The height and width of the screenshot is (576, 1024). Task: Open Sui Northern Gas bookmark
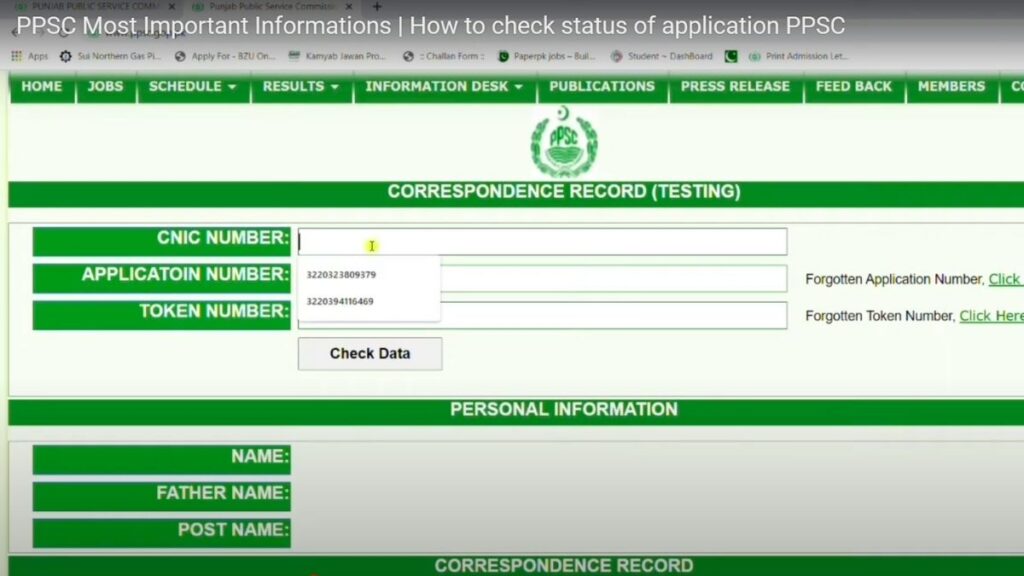coord(110,56)
